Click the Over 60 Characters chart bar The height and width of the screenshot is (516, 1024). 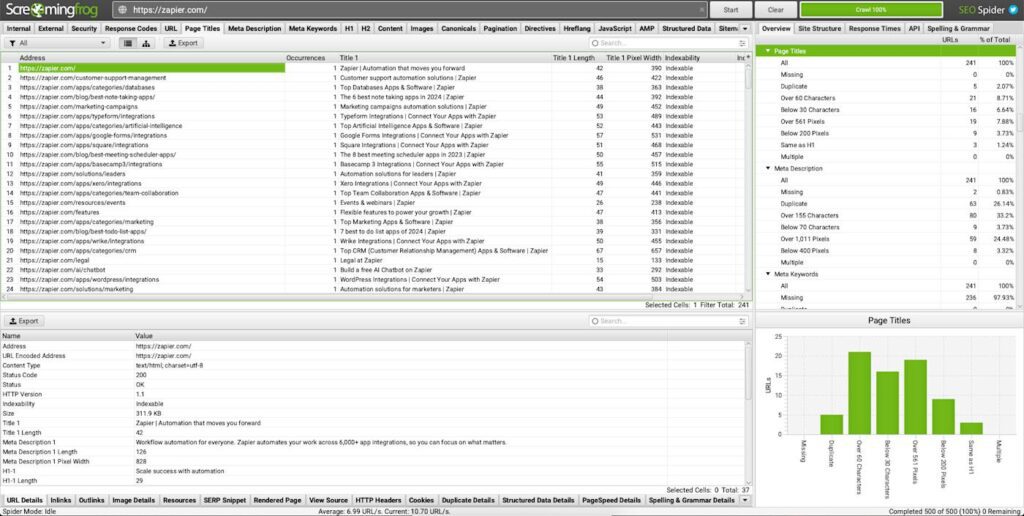point(859,393)
